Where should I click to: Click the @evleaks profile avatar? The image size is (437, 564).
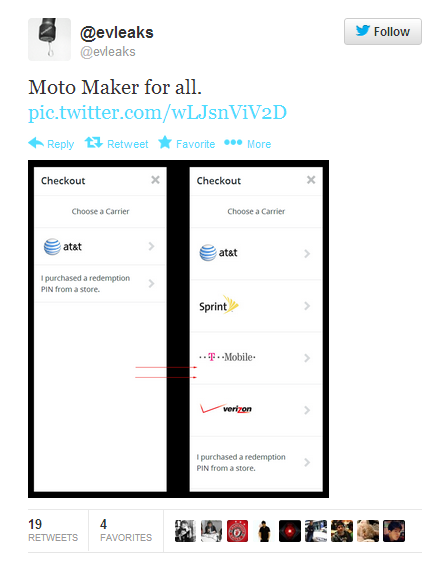click(x=50, y=39)
